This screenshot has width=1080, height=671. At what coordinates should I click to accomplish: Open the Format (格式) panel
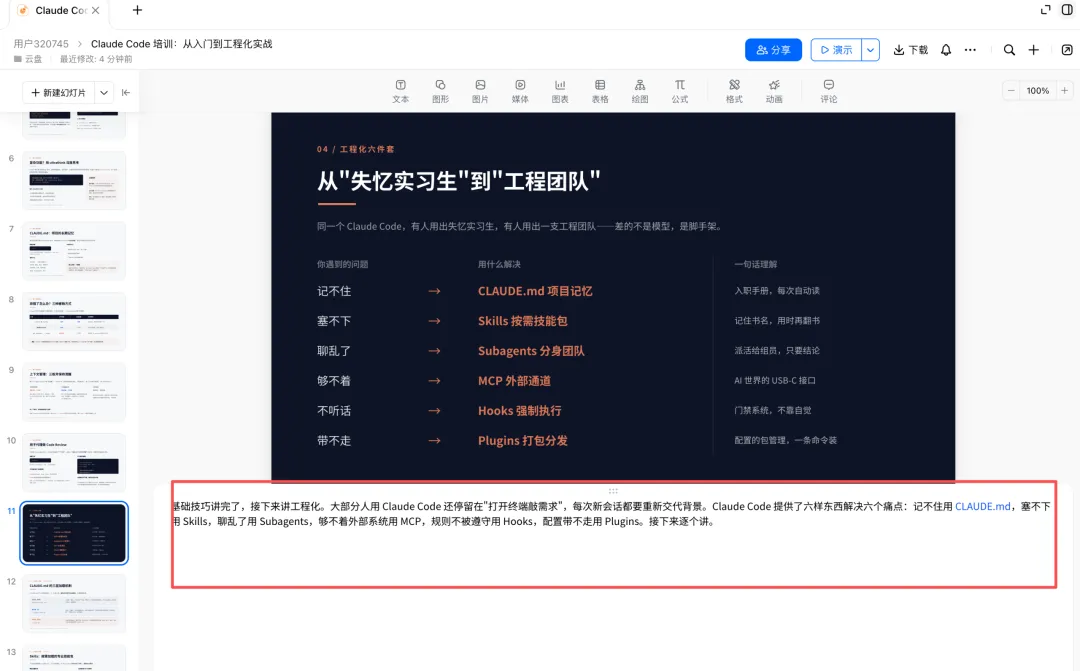click(x=734, y=91)
